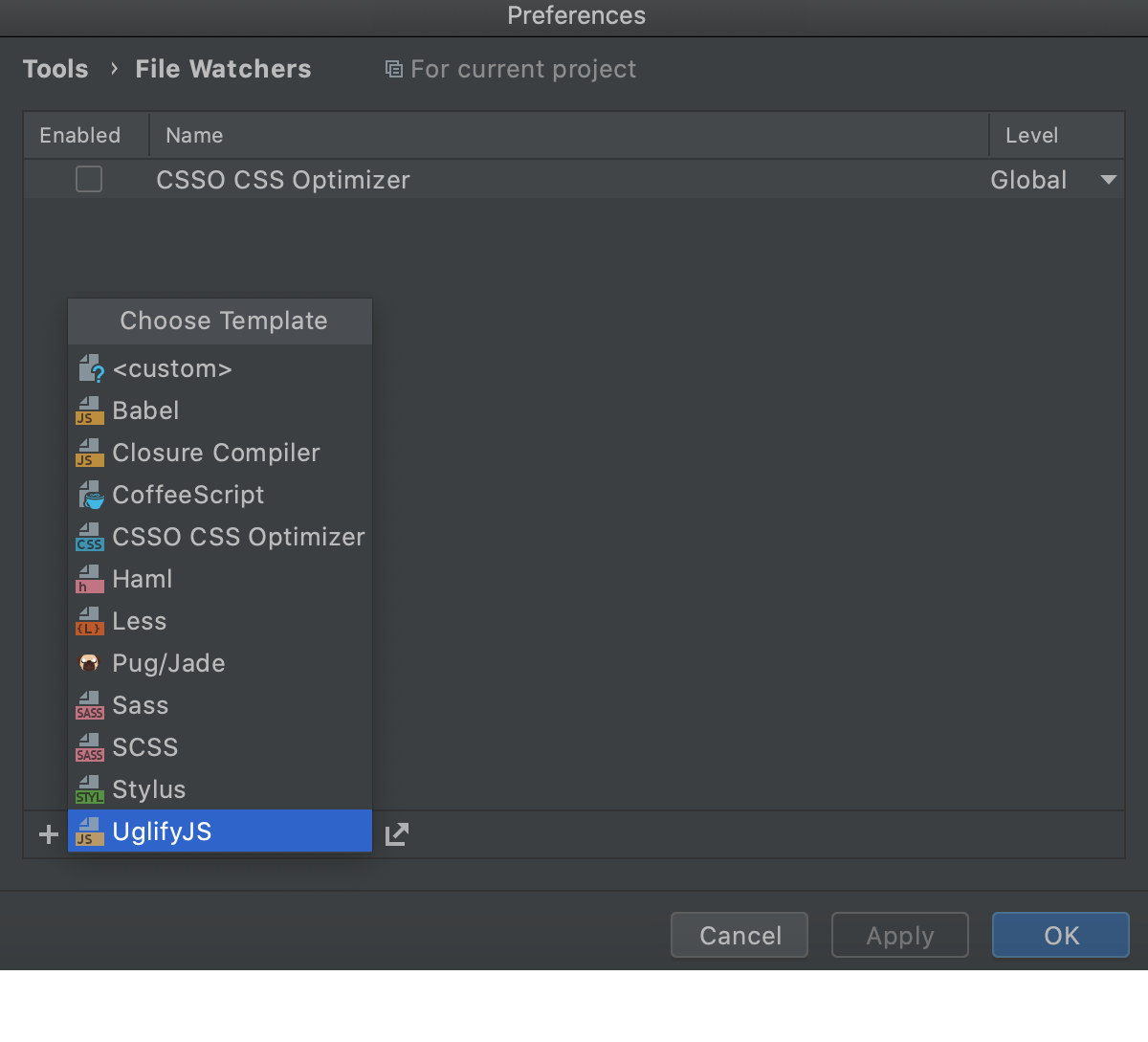Click the Sass file icon in the template list
The image size is (1148, 1042).
[x=89, y=705]
